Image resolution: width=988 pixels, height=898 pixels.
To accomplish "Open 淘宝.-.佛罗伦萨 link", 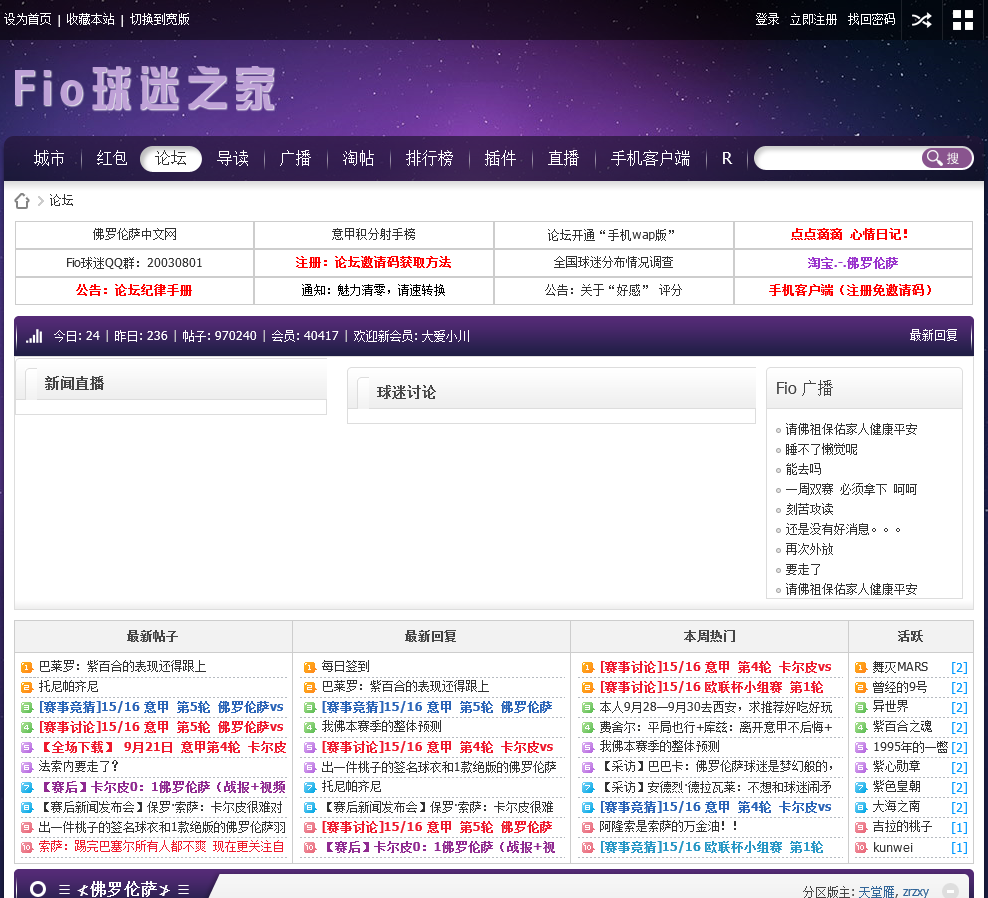I will 853,263.
